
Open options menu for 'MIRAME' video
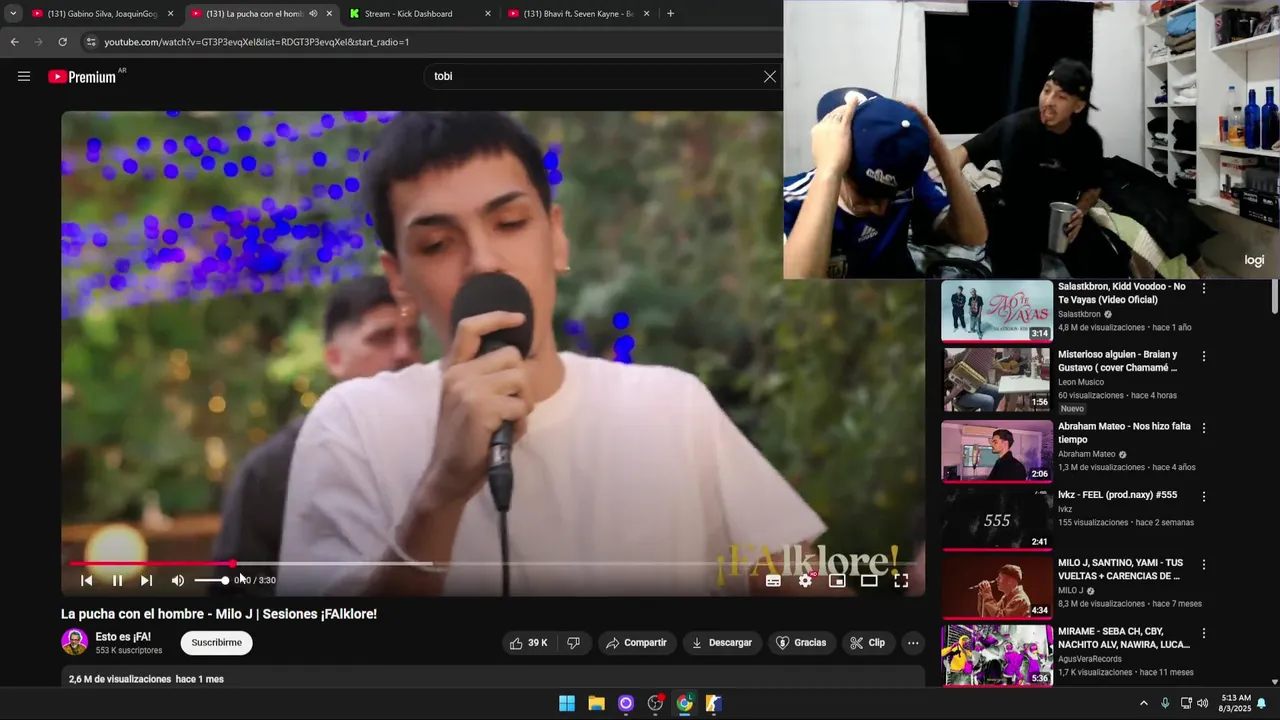(x=1204, y=633)
